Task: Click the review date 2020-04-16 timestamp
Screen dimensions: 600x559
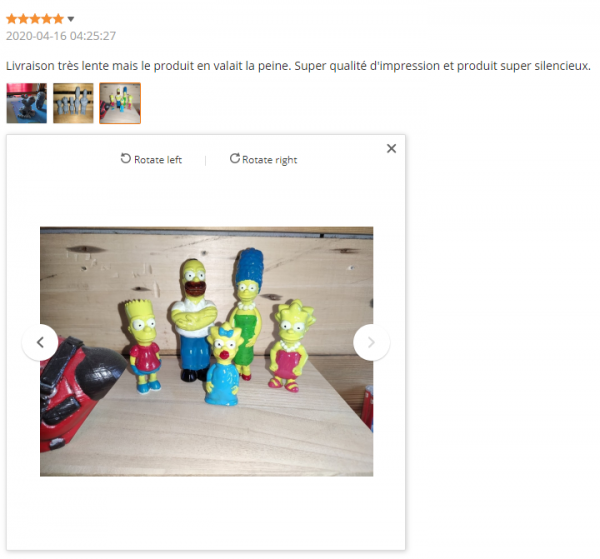Action: pyautogui.click(x=61, y=36)
